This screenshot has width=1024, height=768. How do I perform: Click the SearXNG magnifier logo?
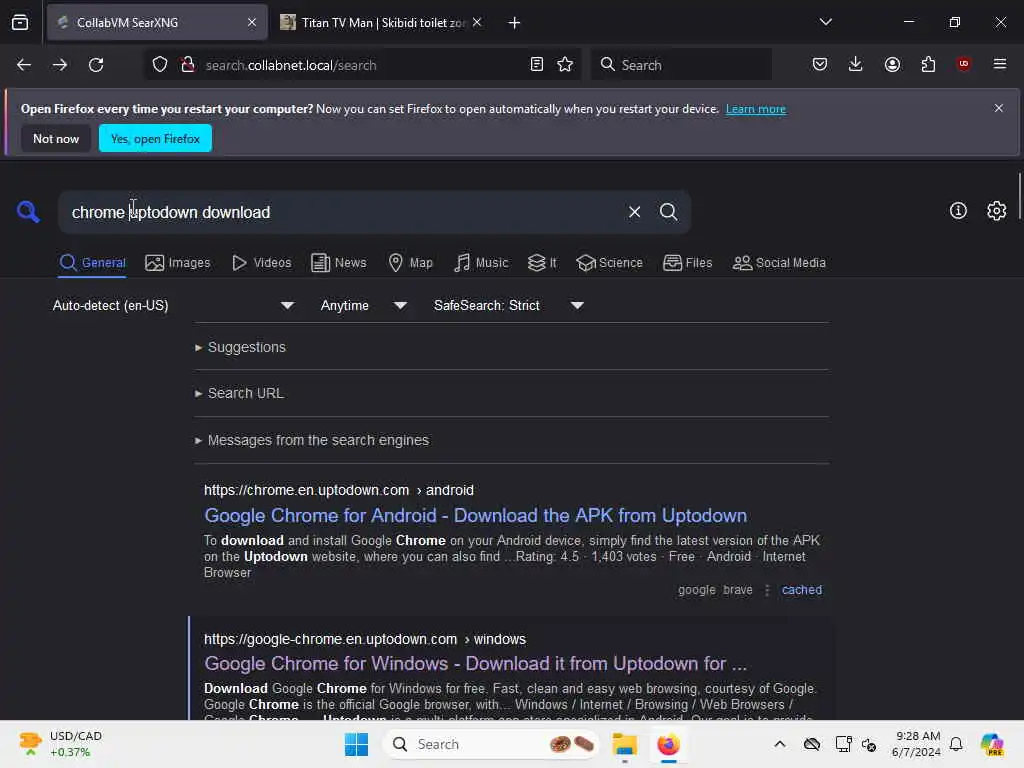pos(28,212)
